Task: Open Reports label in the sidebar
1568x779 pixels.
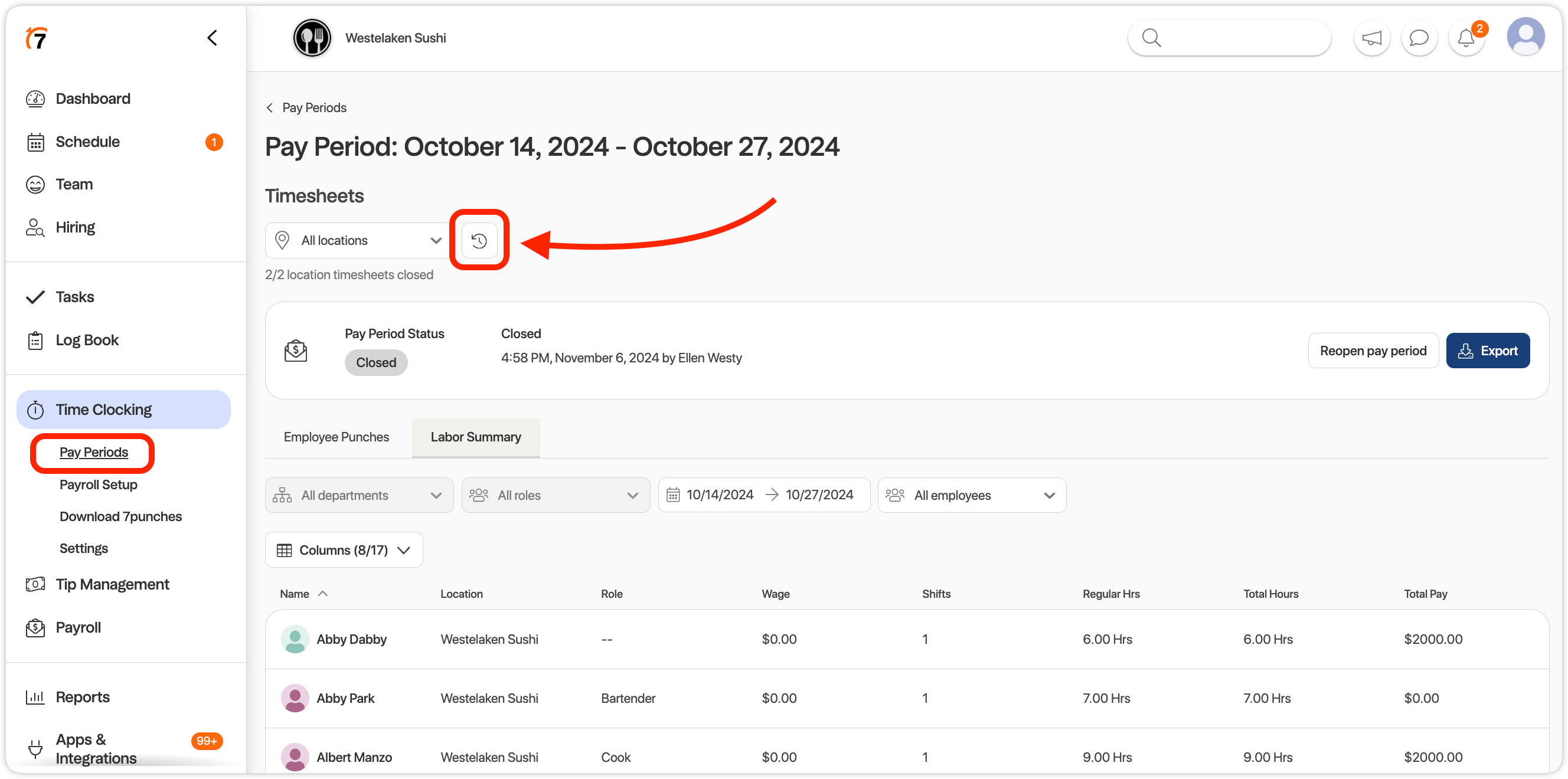Action: click(x=83, y=697)
